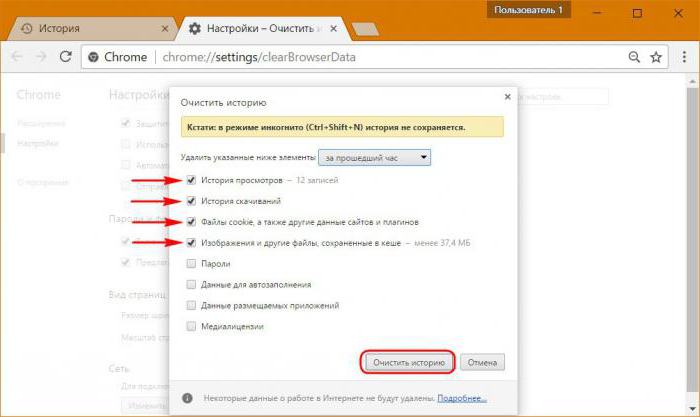The image size is (700, 417).
Task: Click the 'менее 37,4 МБ' text
Action: (442, 243)
